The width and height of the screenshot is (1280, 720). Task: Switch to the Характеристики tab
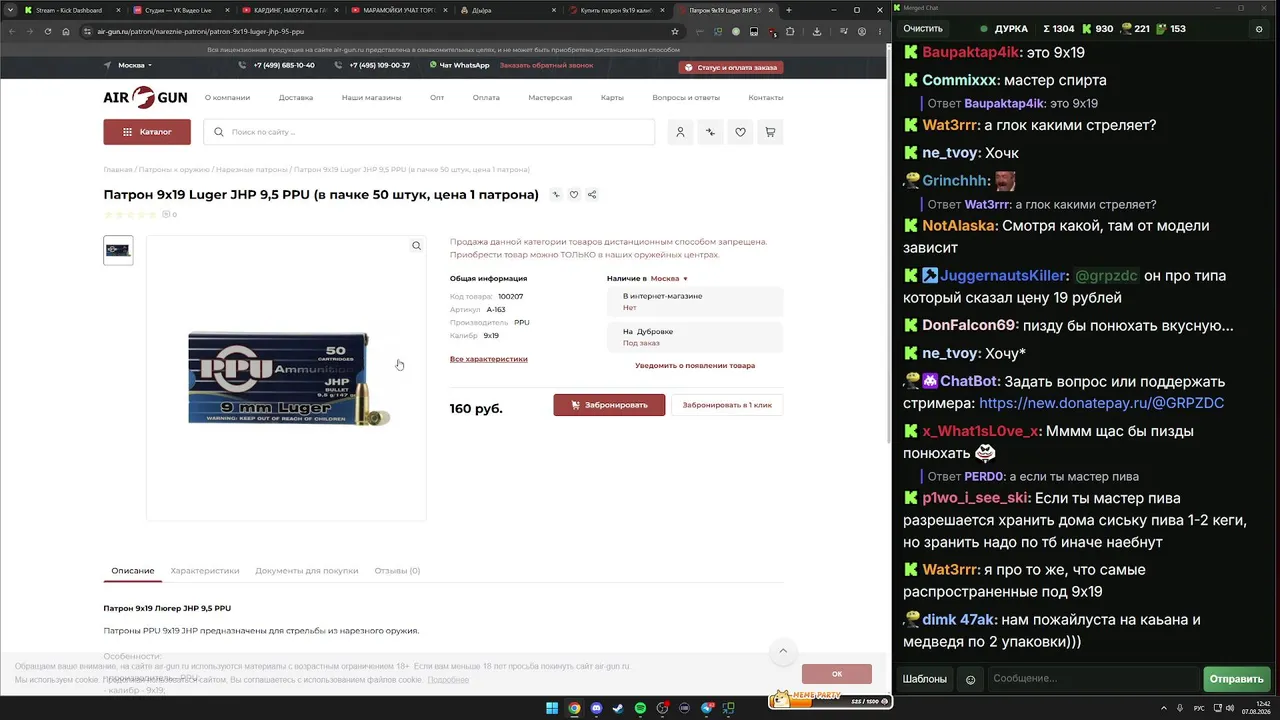point(205,571)
